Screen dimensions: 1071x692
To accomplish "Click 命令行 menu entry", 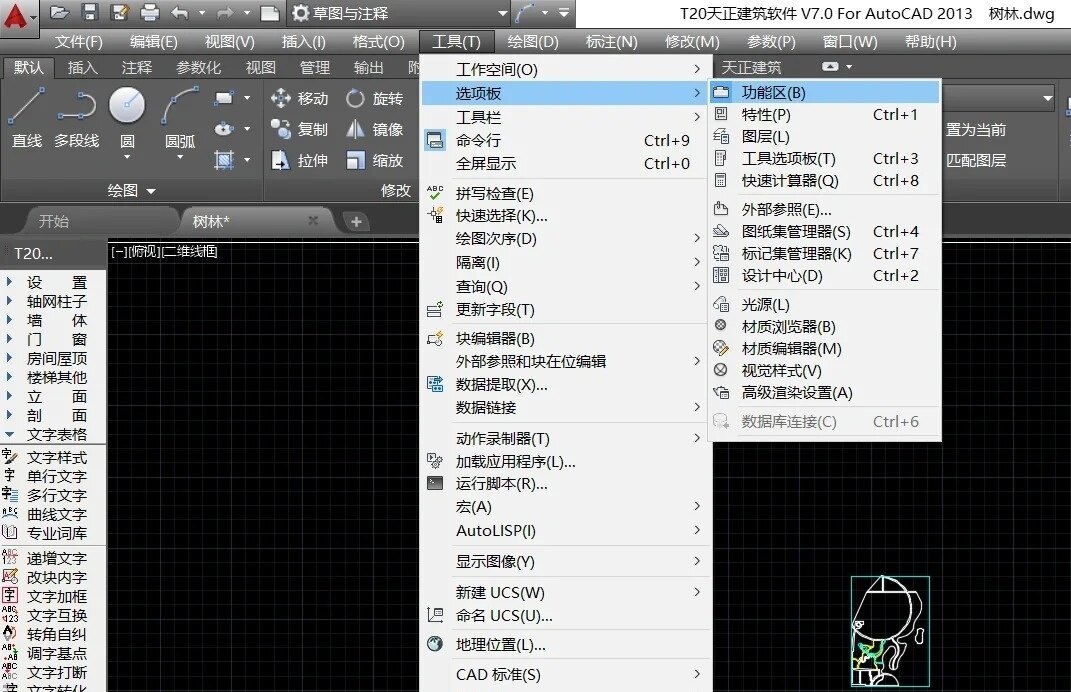I will (x=566, y=140).
